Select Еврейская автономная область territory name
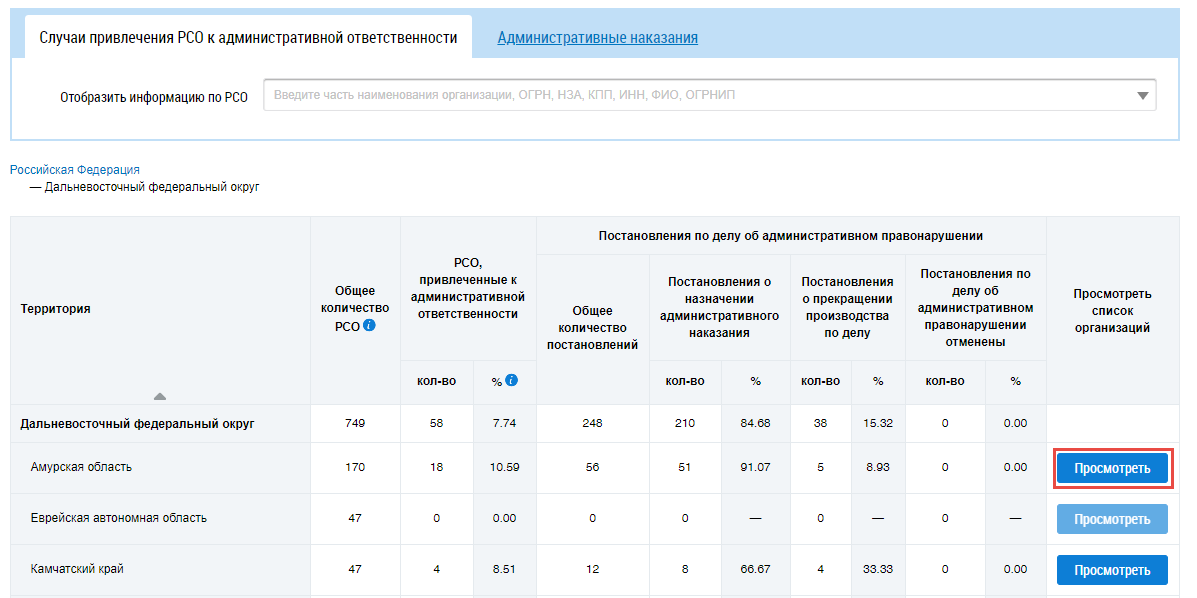Image resolution: width=1197 pixels, height=598 pixels. tap(118, 518)
